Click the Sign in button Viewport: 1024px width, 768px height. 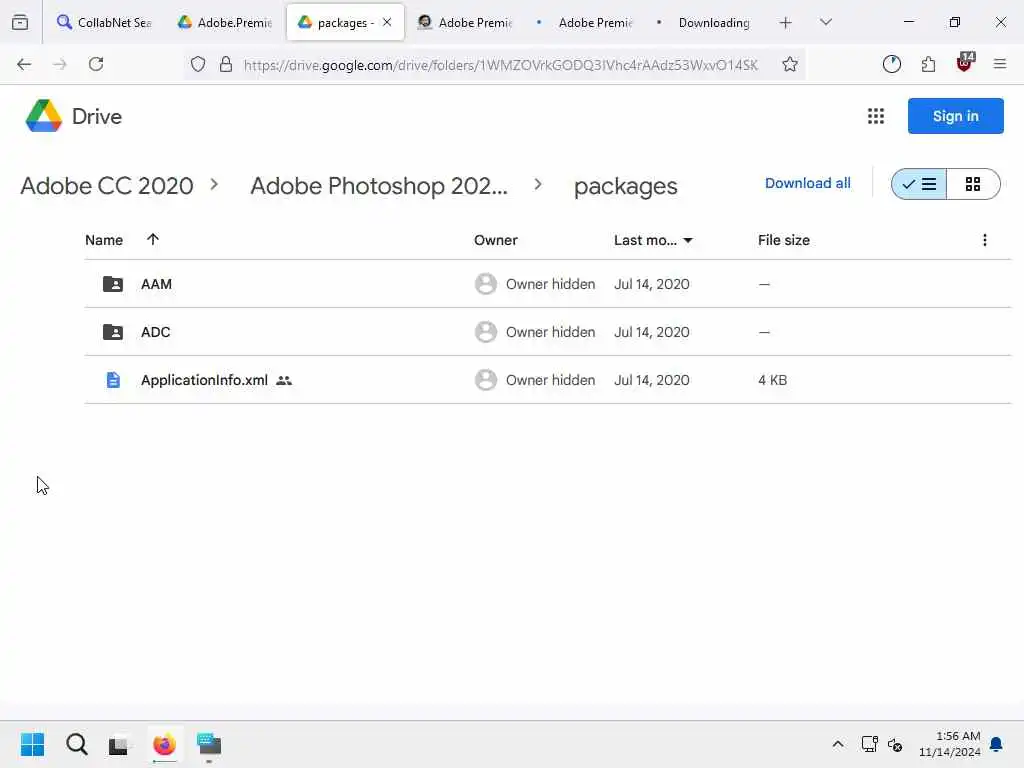(955, 116)
